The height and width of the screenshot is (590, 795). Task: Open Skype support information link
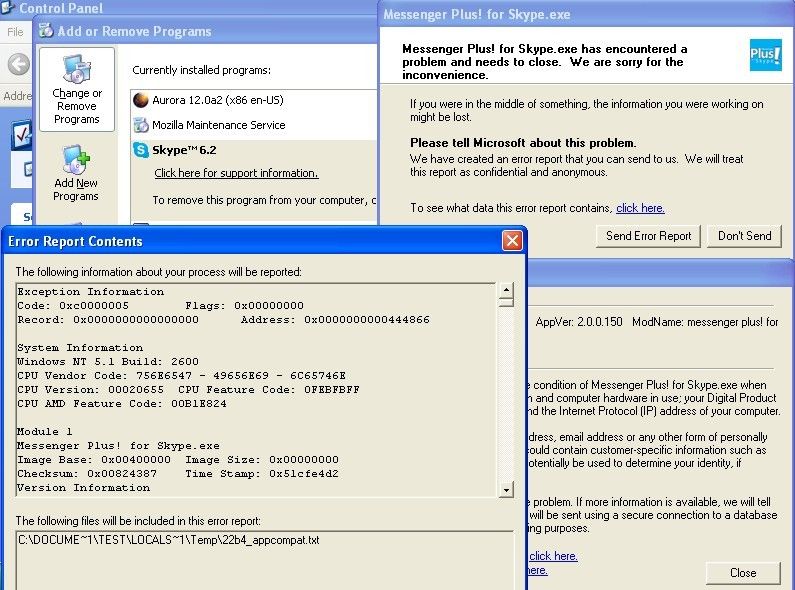coord(236,173)
